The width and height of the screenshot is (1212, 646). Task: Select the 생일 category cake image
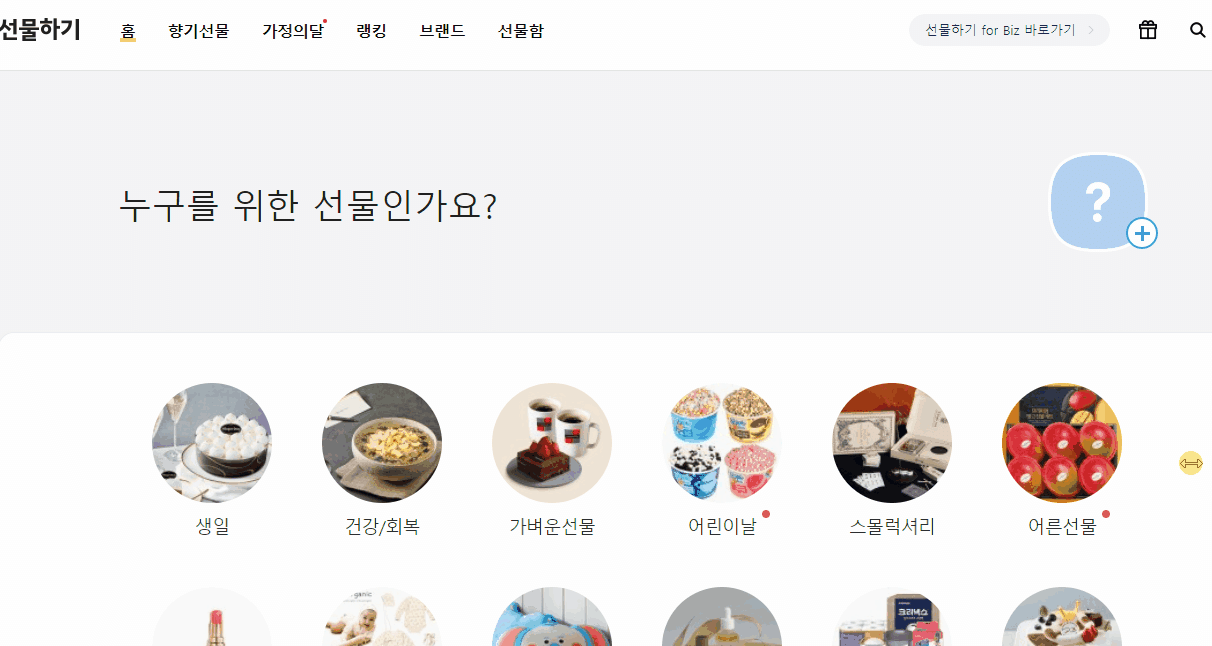pos(212,443)
